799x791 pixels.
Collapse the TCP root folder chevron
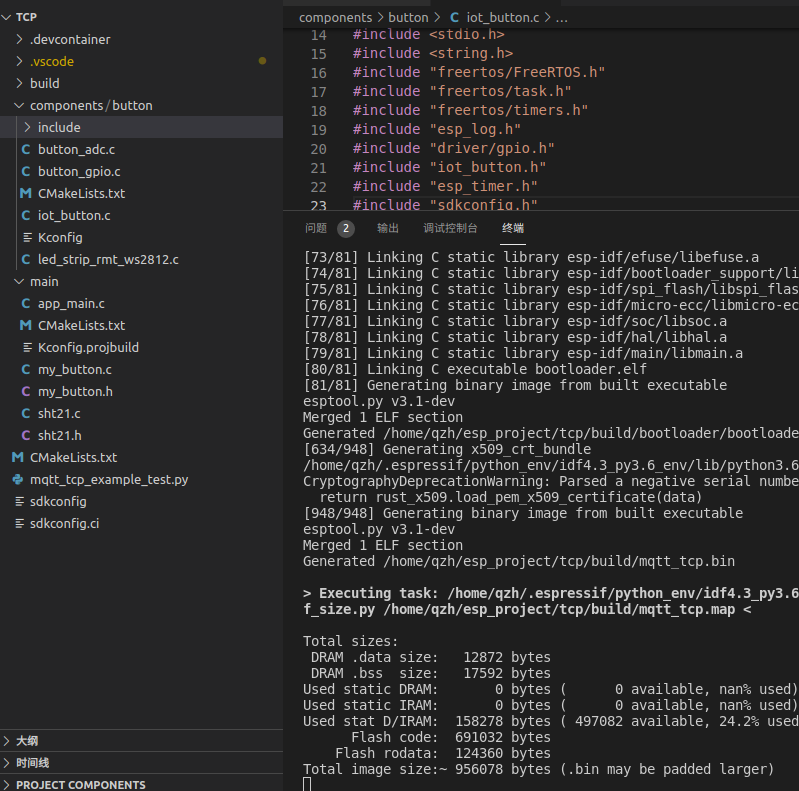(x=6, y=17)
